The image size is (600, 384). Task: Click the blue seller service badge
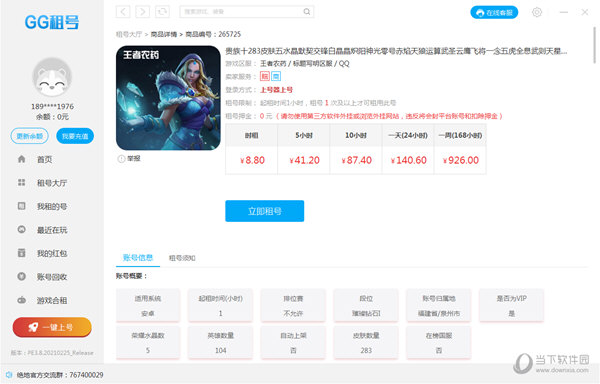(276, 76)
